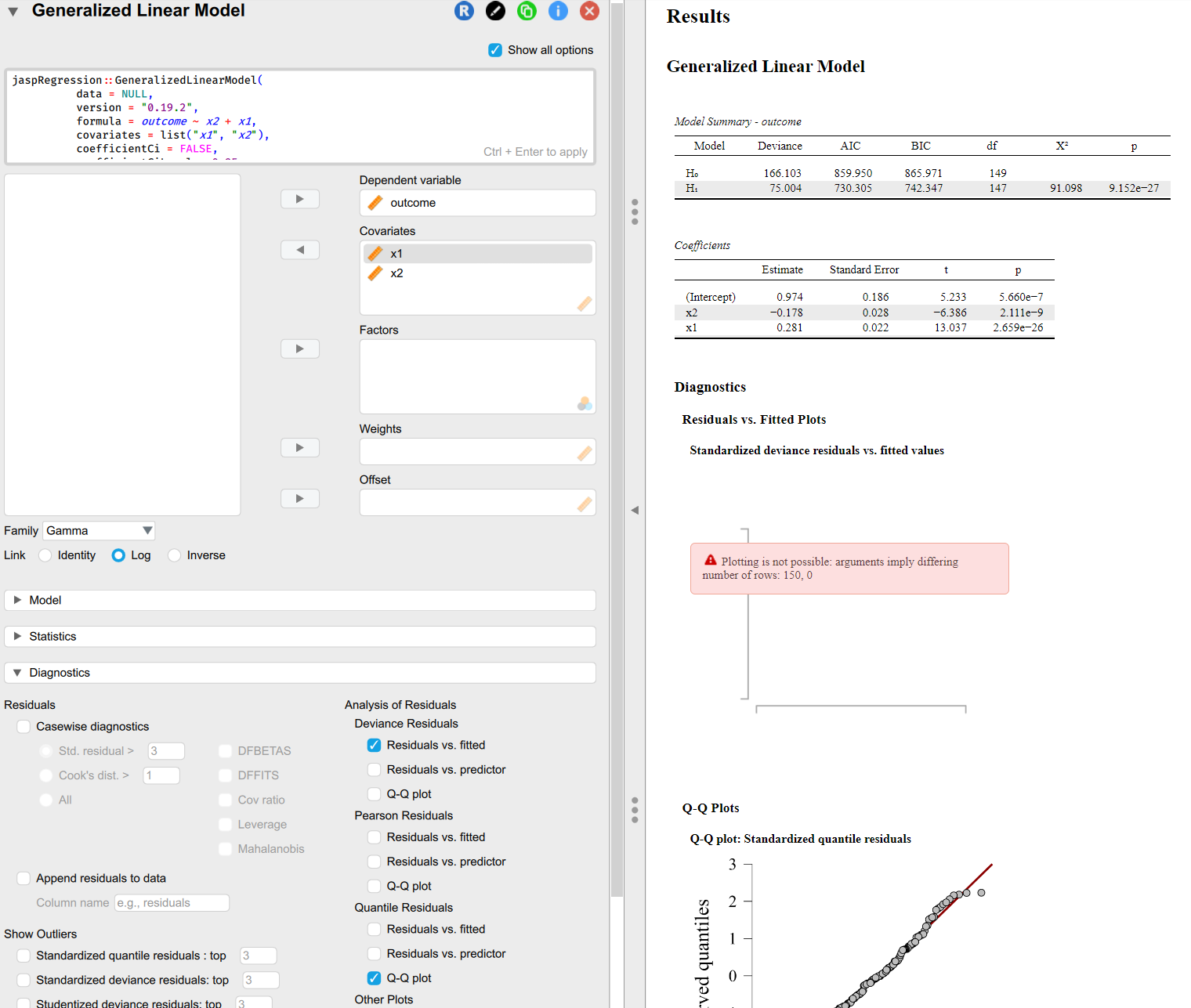1191x1008 pixels.
Task: Click the black pencil edit title icon
Action: click(495, 11)
